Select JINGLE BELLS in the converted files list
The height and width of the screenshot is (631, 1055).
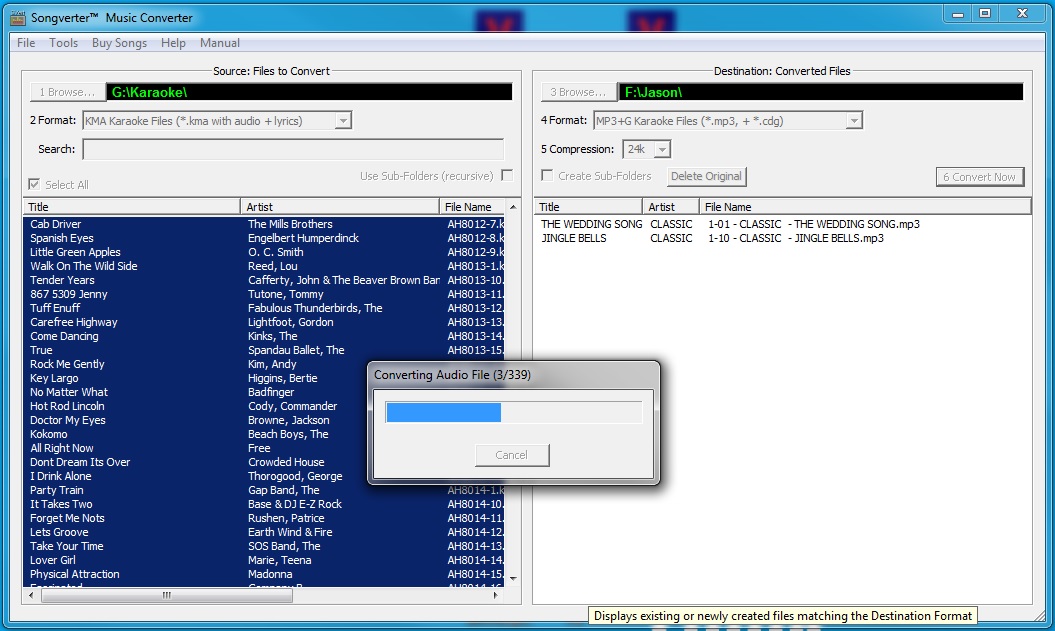pyautogui.click(x=575, y=238)
